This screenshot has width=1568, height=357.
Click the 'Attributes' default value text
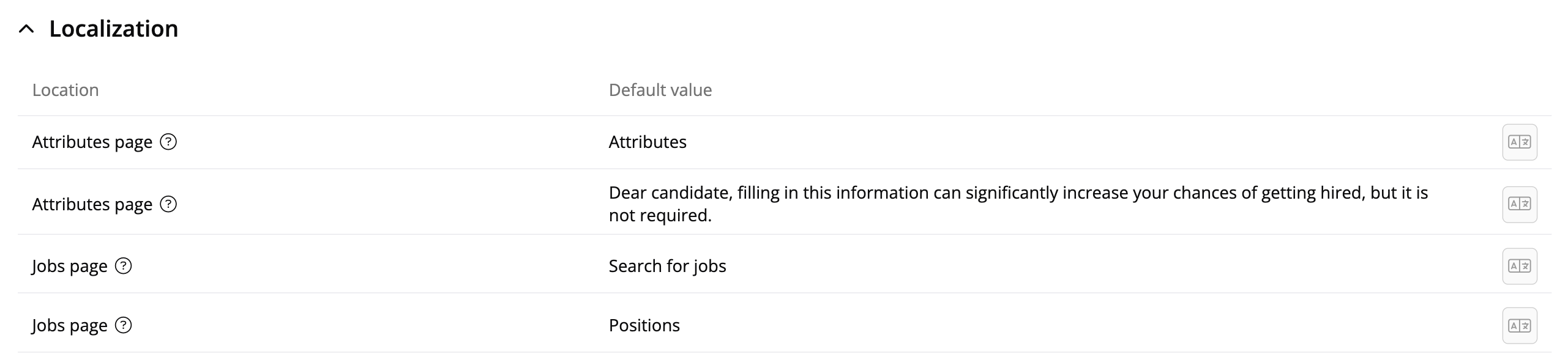(648, 142)
